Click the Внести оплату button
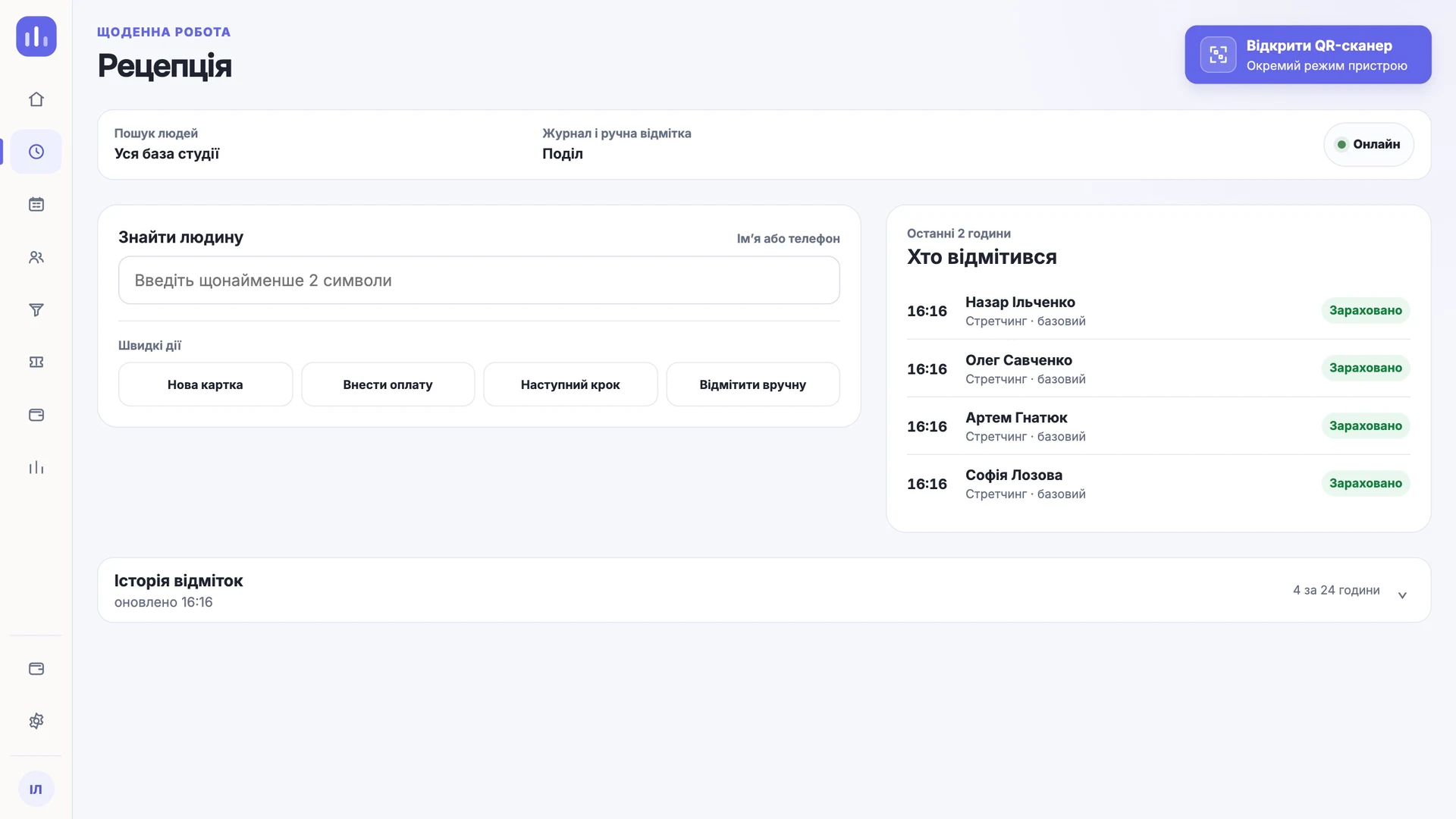Viewport: 1456px width, 819px height. (388, 384)
